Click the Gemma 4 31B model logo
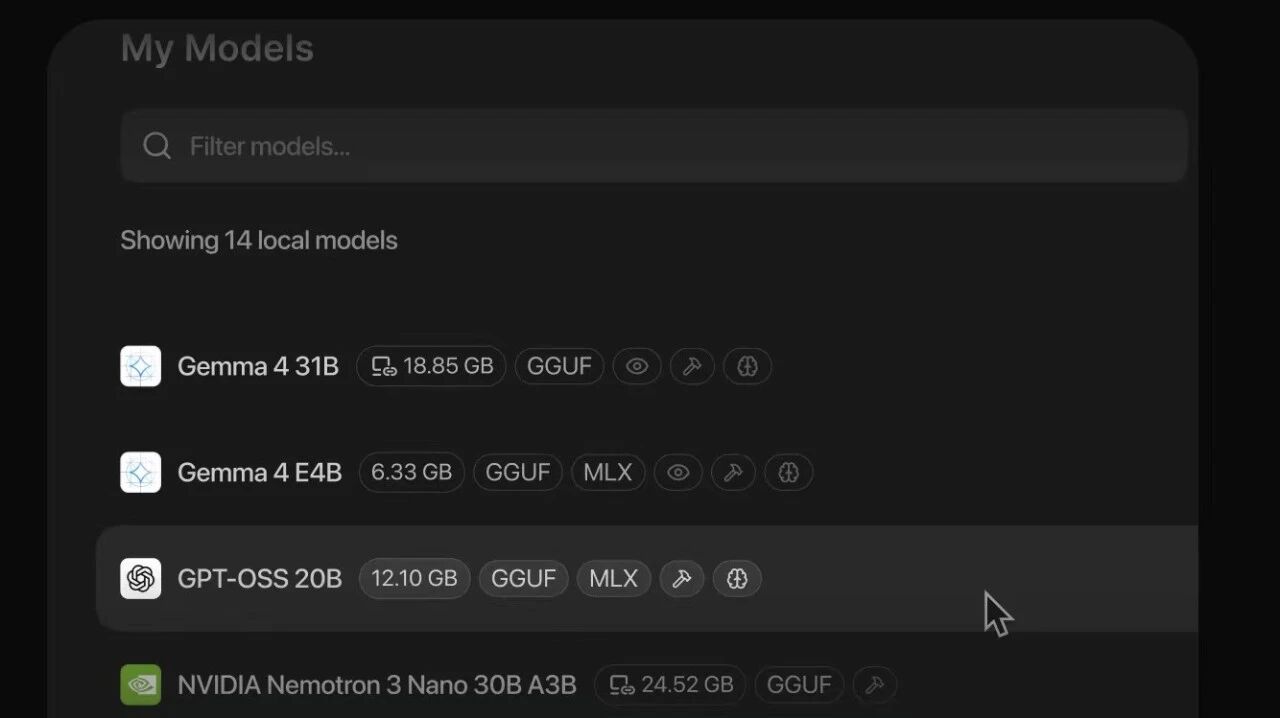Screen dimensions: 1280x718 click(141, 366)
